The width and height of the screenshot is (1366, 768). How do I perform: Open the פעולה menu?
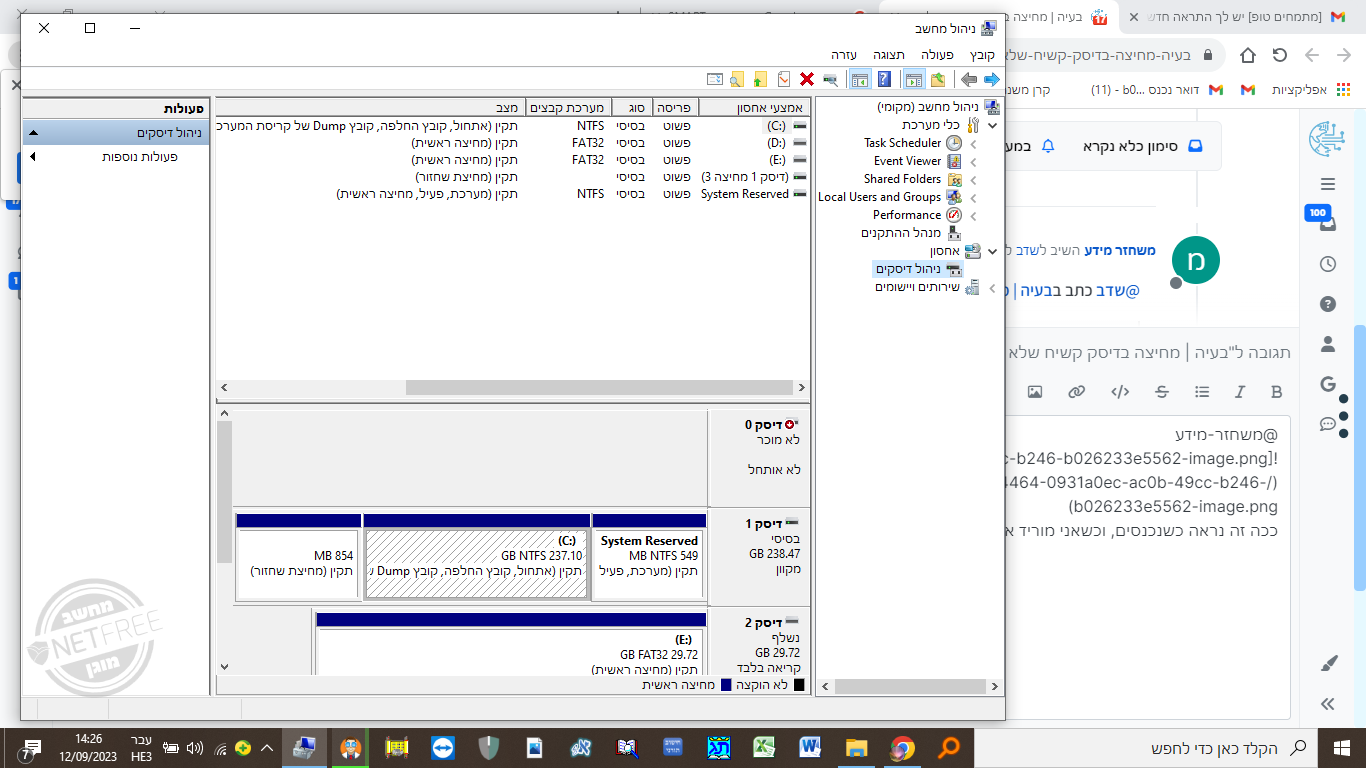point(937,54)
